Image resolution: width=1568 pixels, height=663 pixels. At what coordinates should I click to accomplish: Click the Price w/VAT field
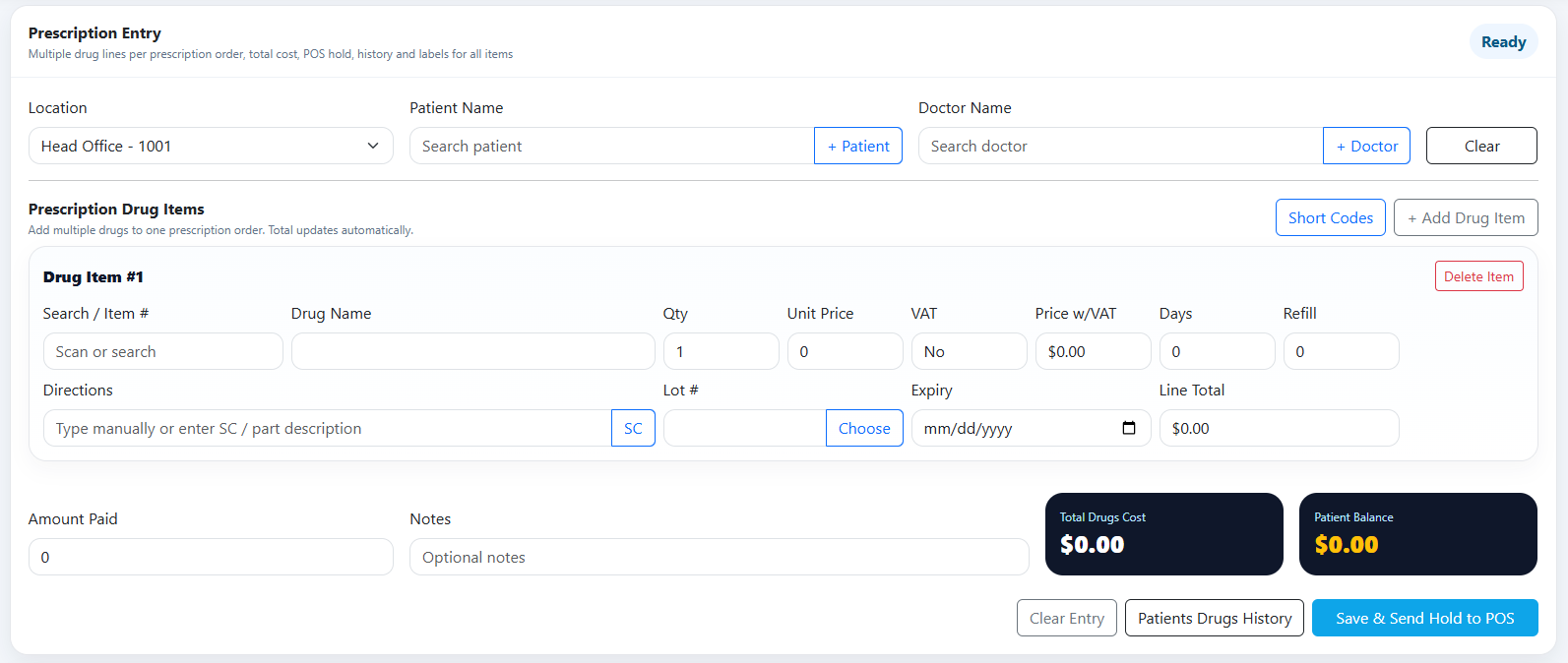pos(1094,351)
